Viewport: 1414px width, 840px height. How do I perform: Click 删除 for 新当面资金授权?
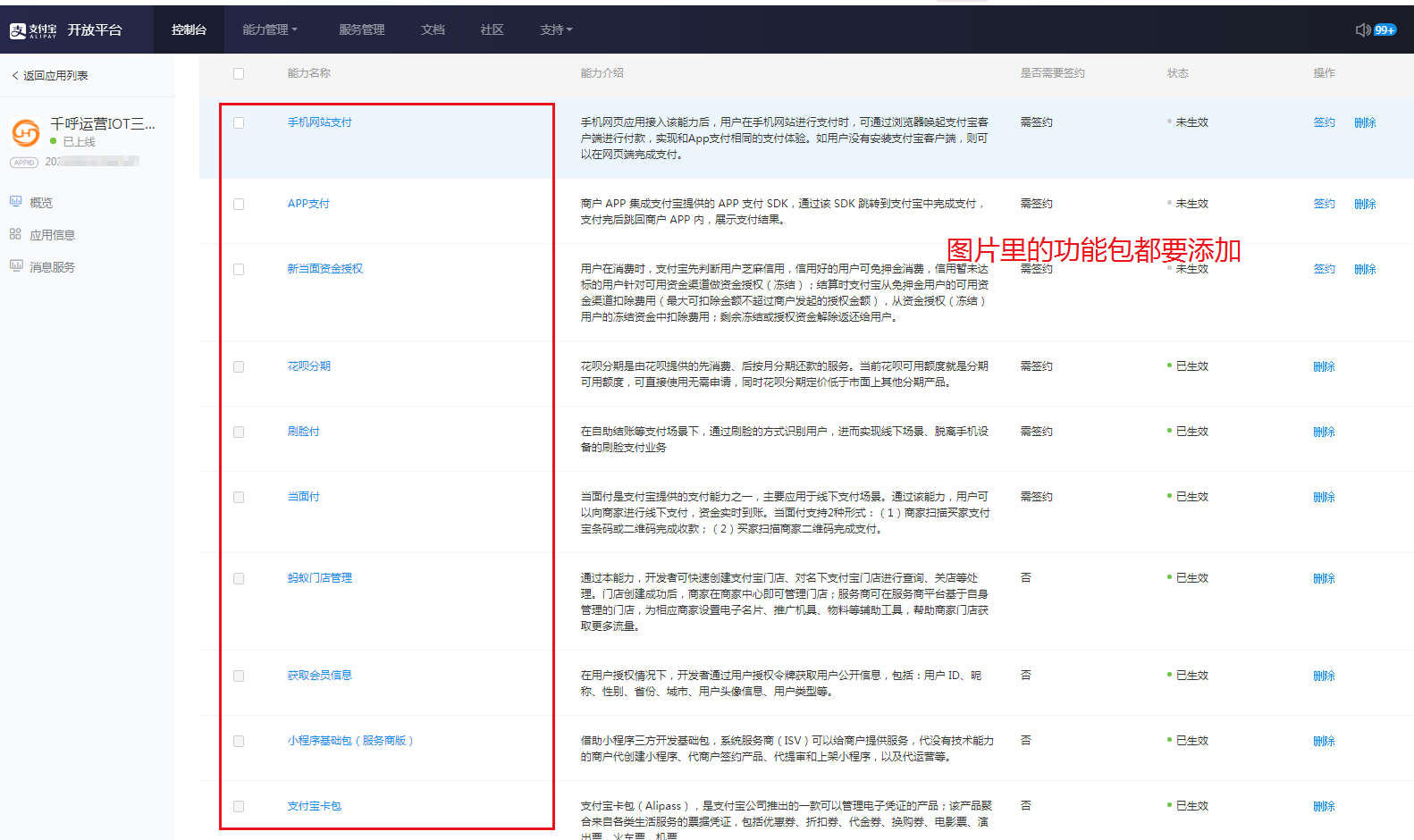(x=1365, y=269)
